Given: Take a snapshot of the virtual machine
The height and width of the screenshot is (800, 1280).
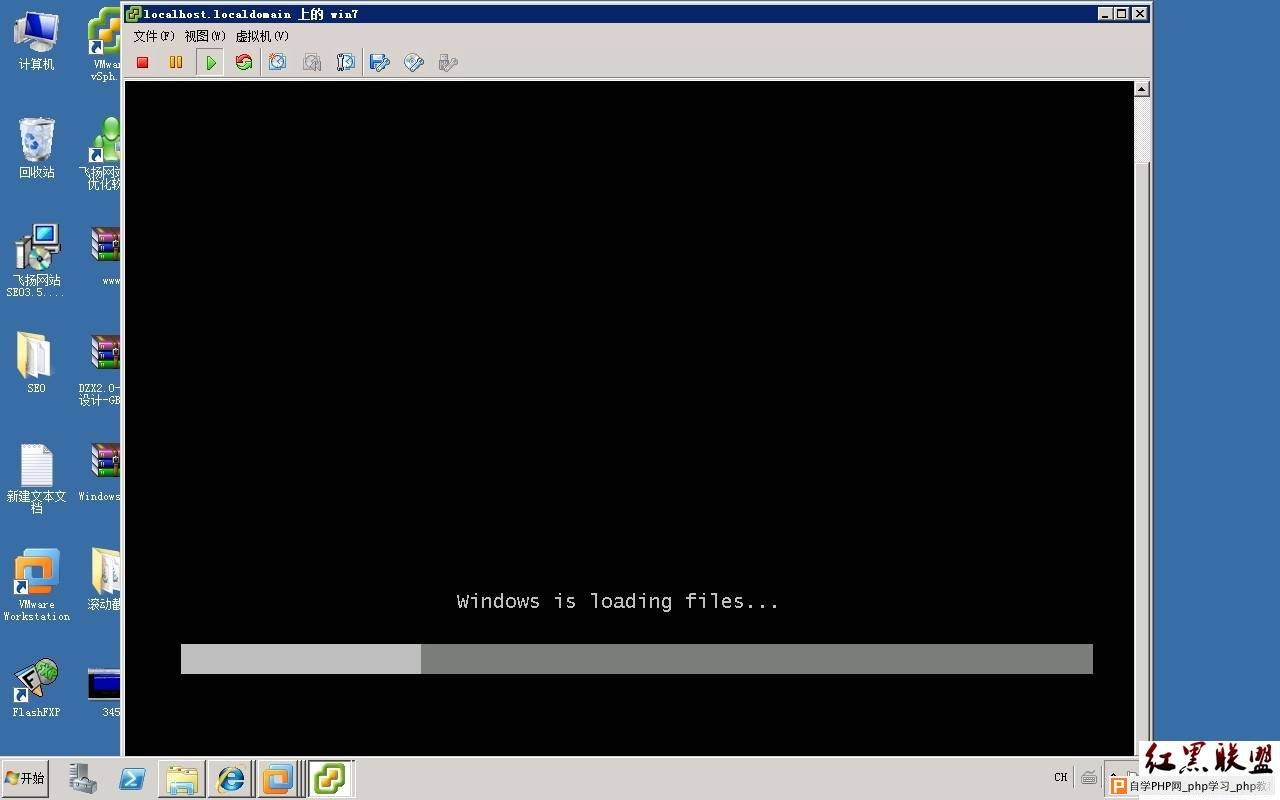Looking at the screenshot, I should (278, 63).
